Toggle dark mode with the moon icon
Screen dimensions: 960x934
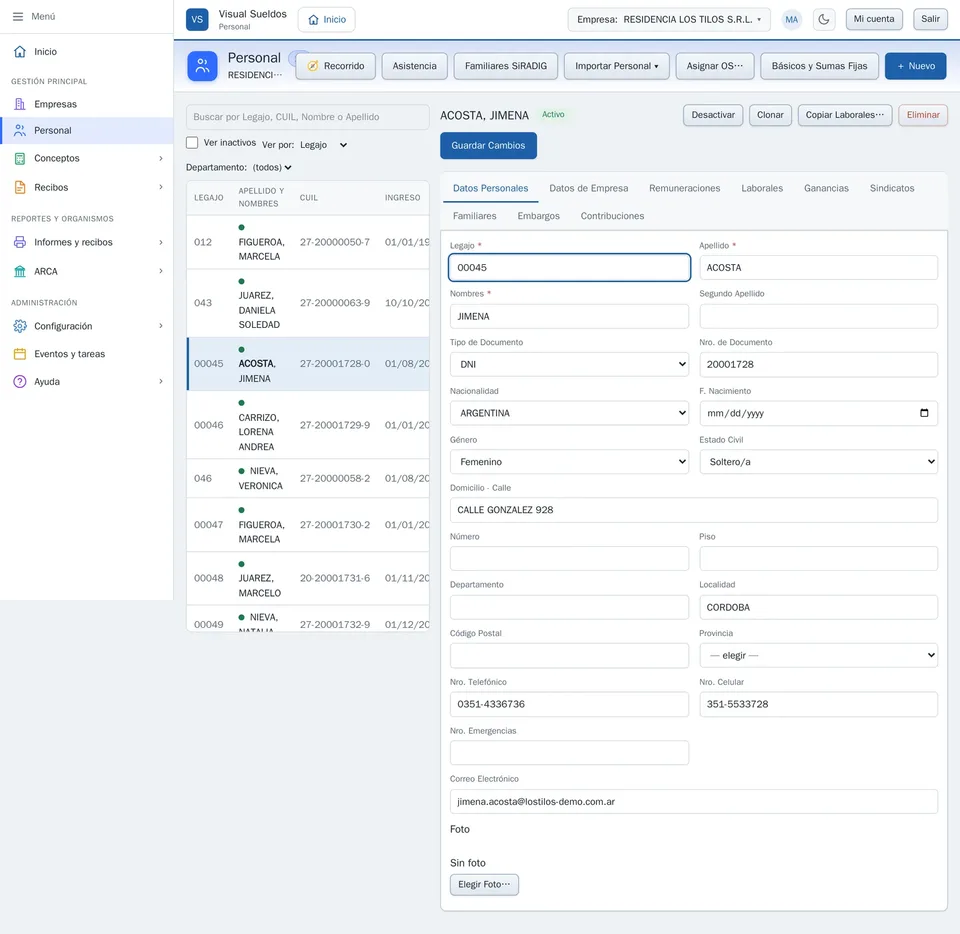pos(823,20)
